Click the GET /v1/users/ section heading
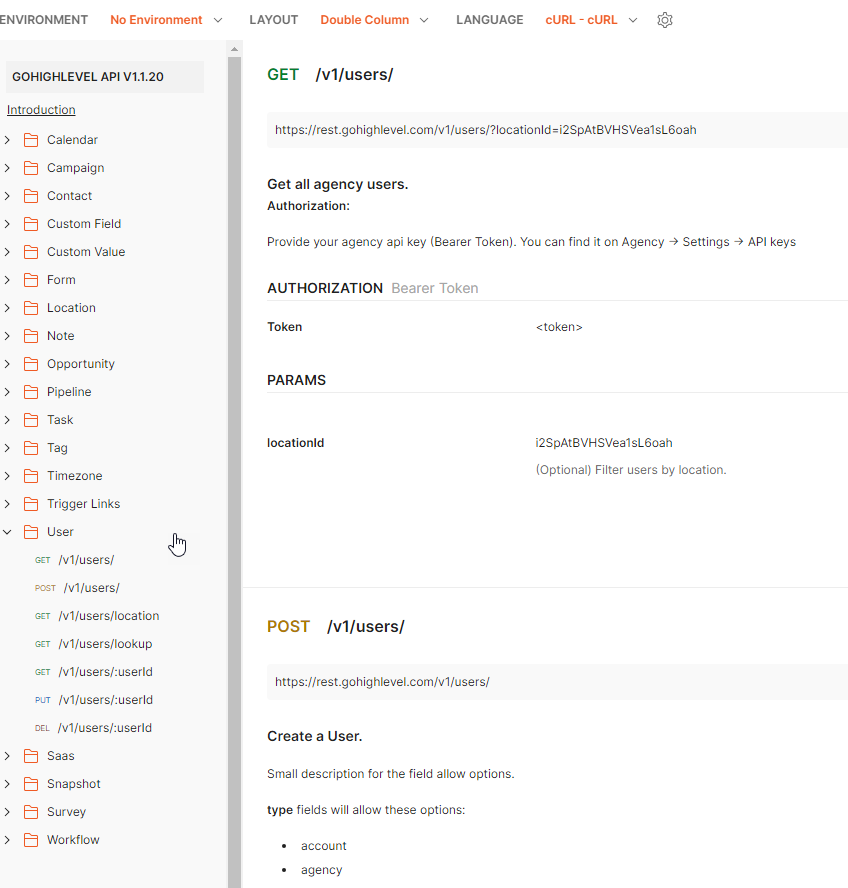Viewport: 848px width, 888px height. click(330, 75)
